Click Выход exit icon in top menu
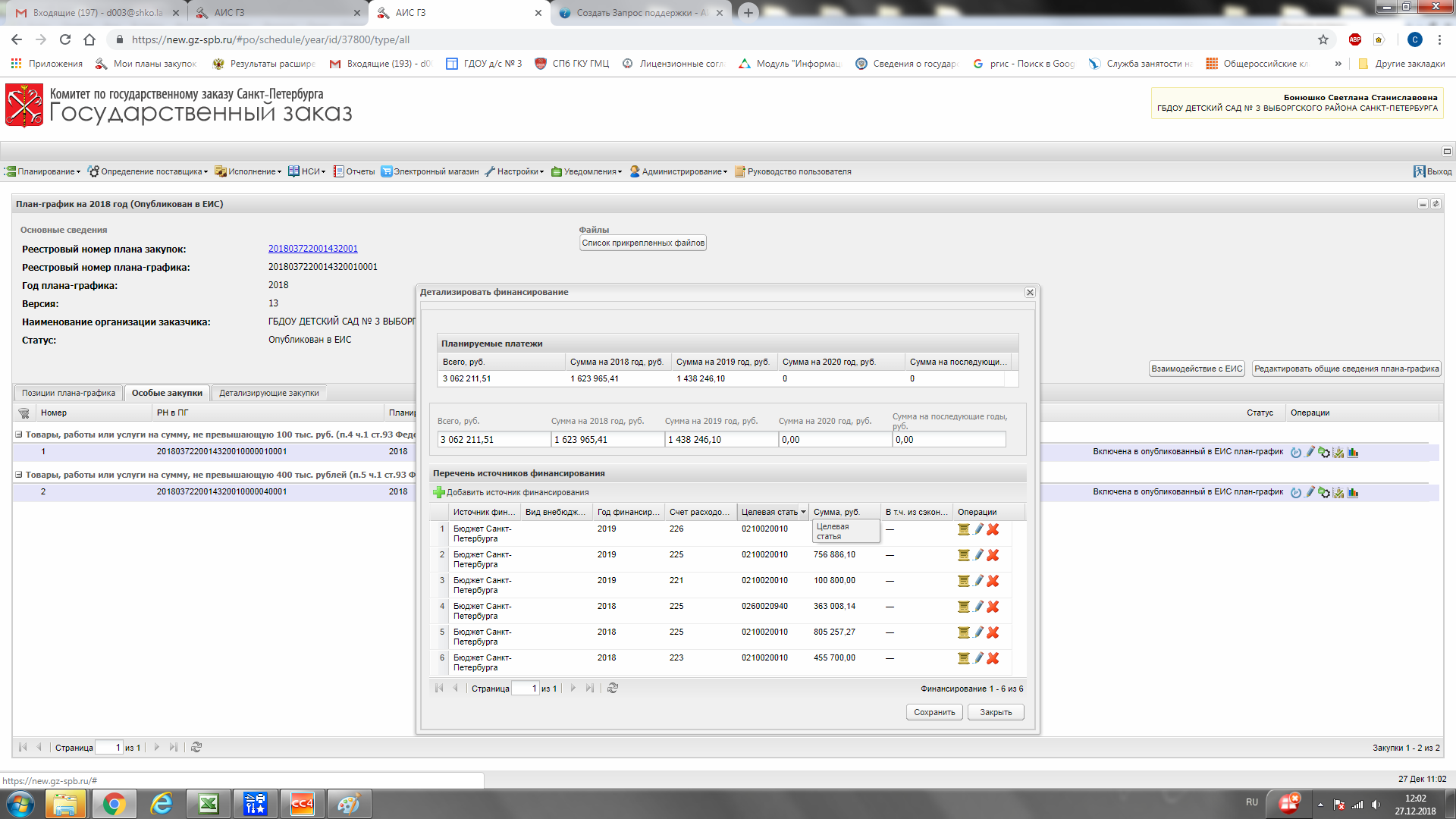1456x819 pixels. [x=1419, y=171]
